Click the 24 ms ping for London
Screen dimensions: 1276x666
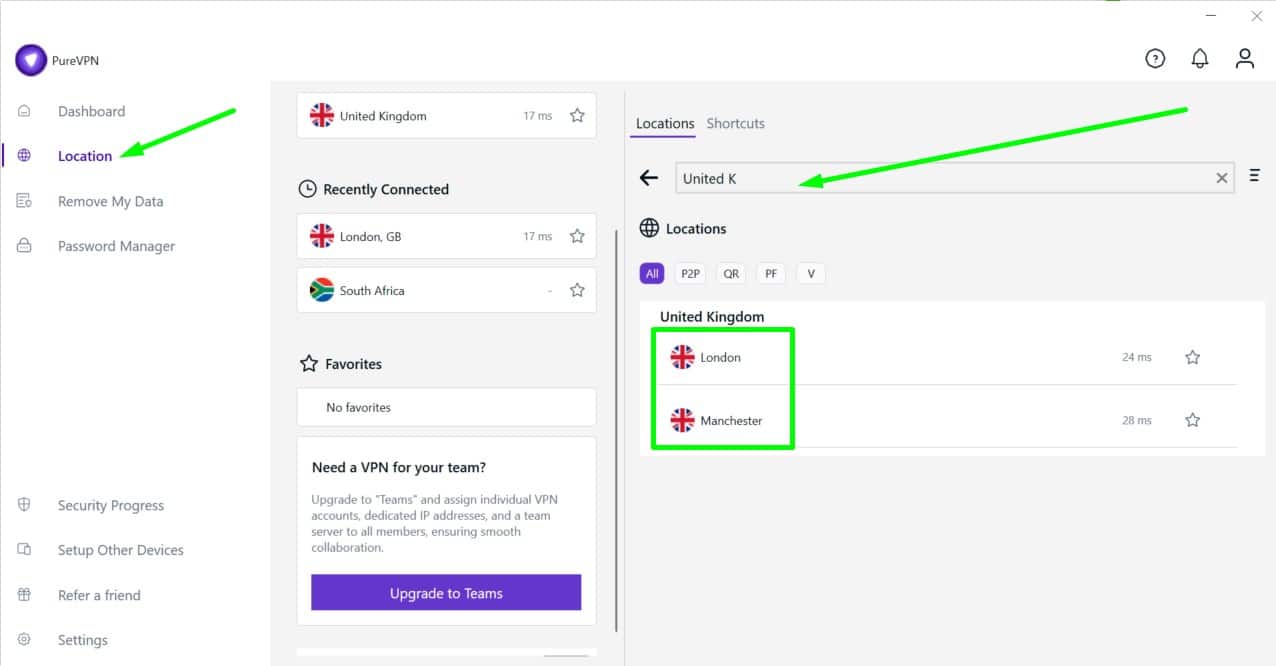click(x=1137, y=357)
